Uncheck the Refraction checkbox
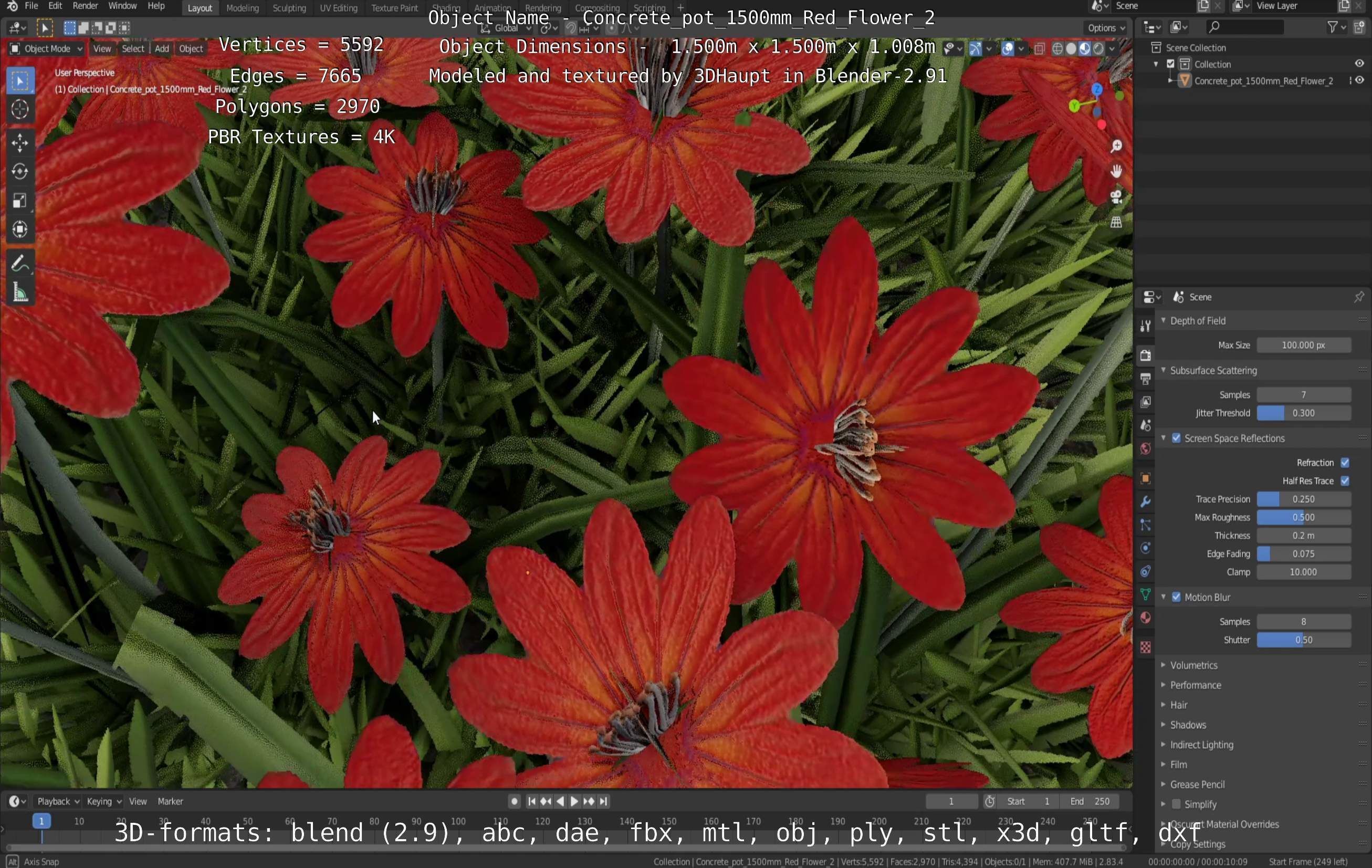 [1345, 462]
